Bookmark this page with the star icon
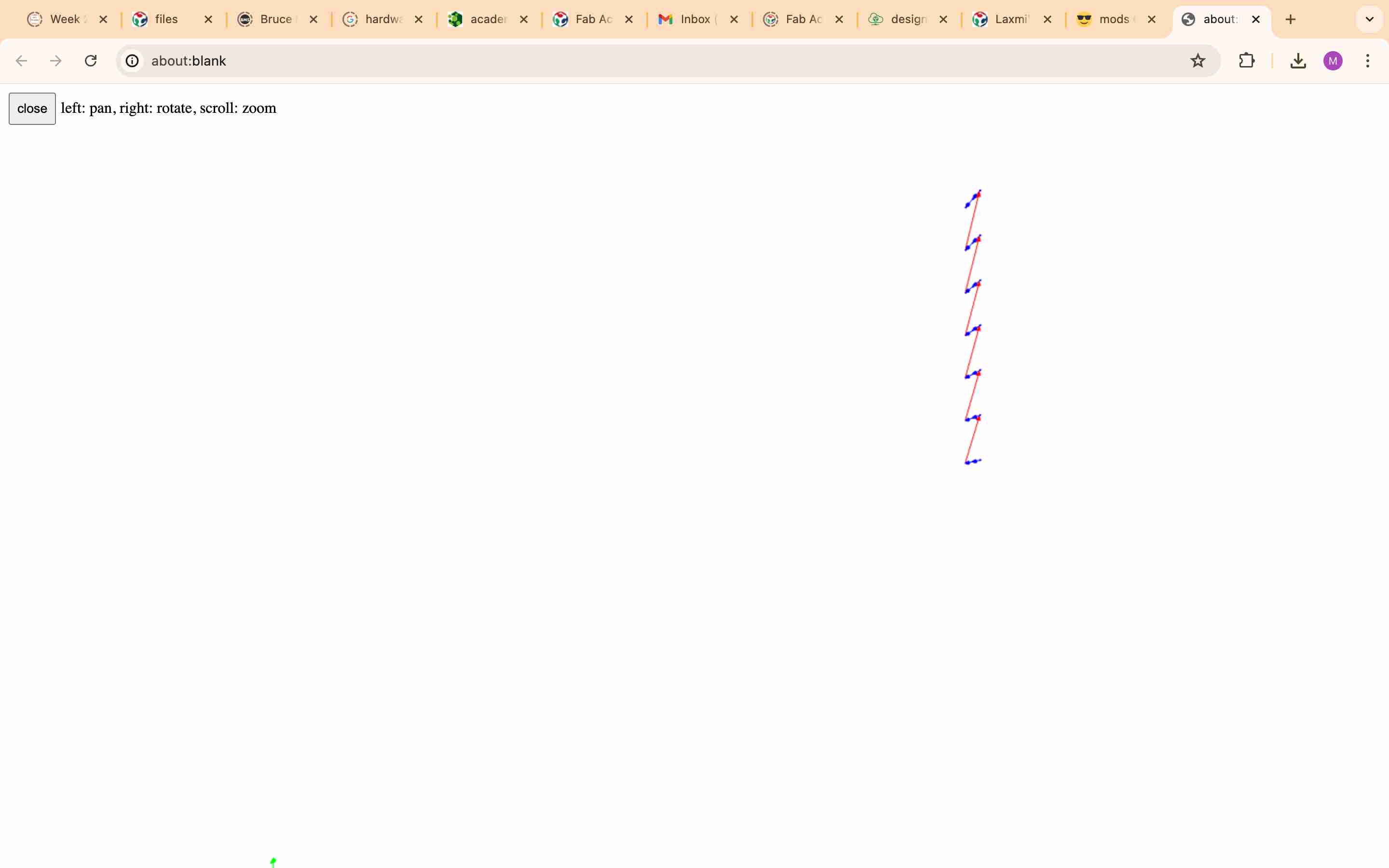Image resolution: width=1389 pixels, height=868 pixels. (1198, 61)
